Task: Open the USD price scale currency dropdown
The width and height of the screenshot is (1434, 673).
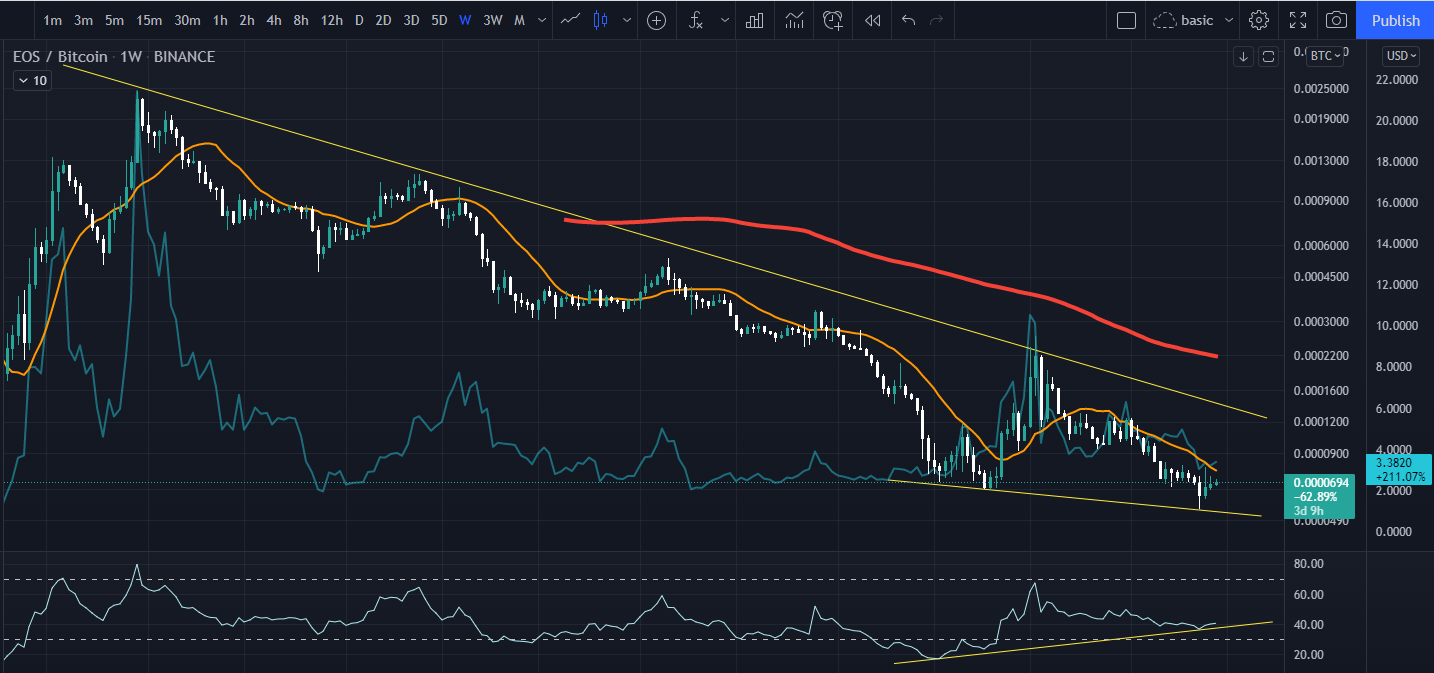Action: pos(1400,56)
